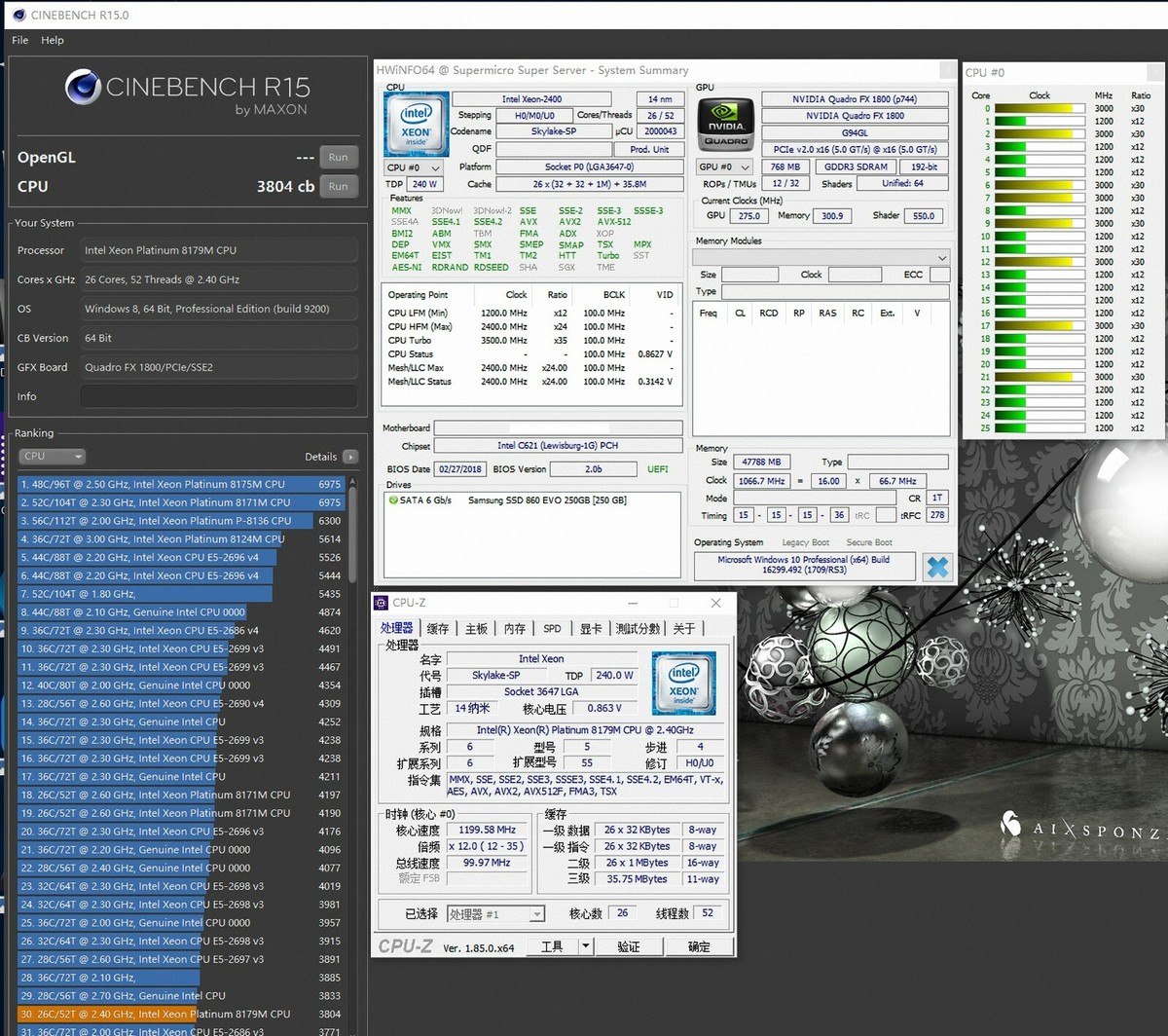Click the Core 0 clock bar in CPU #0
Viewport: 1168px width, 1036px height.
pos(1040,108)
